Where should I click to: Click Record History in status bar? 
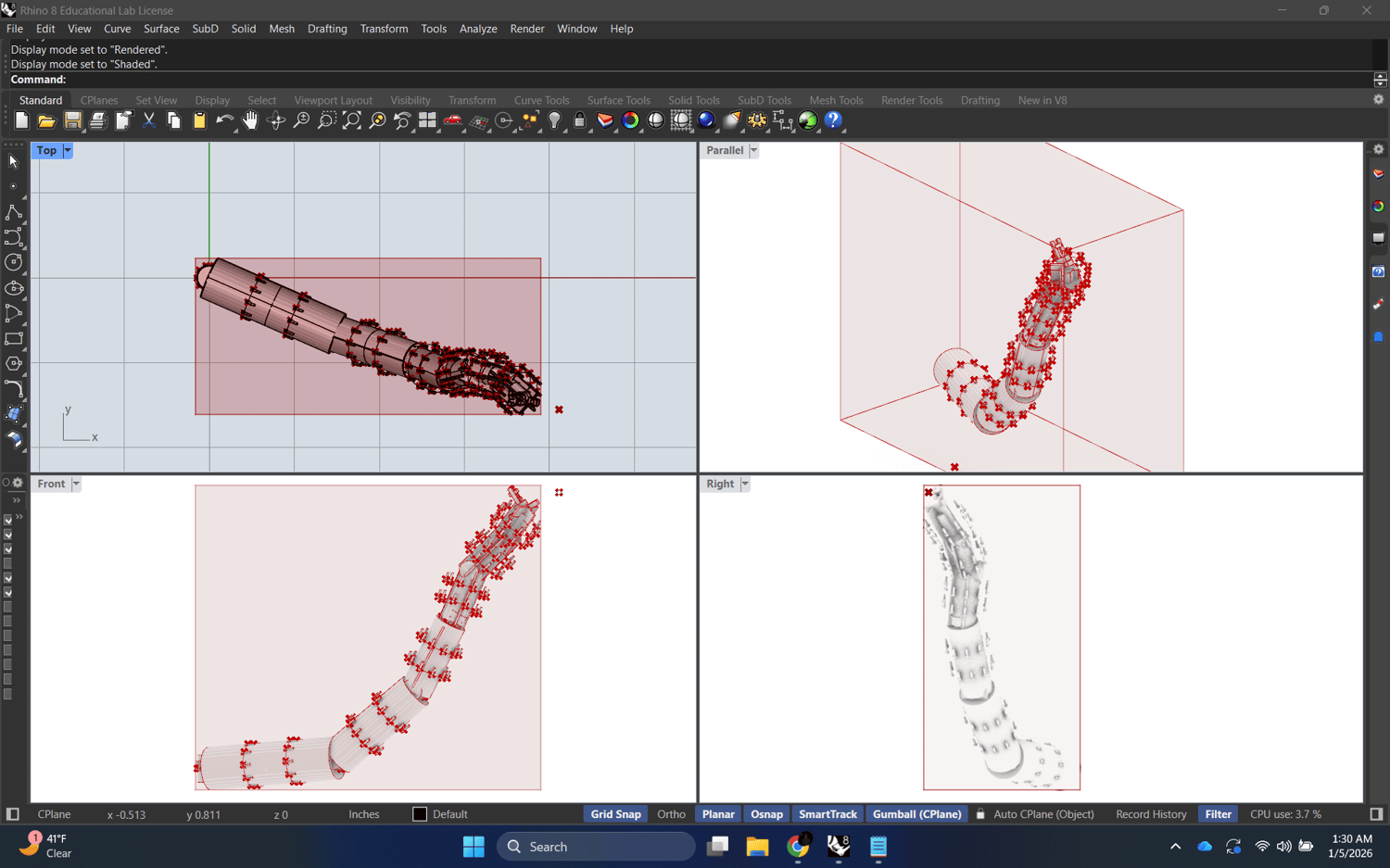click(1151, 814)
